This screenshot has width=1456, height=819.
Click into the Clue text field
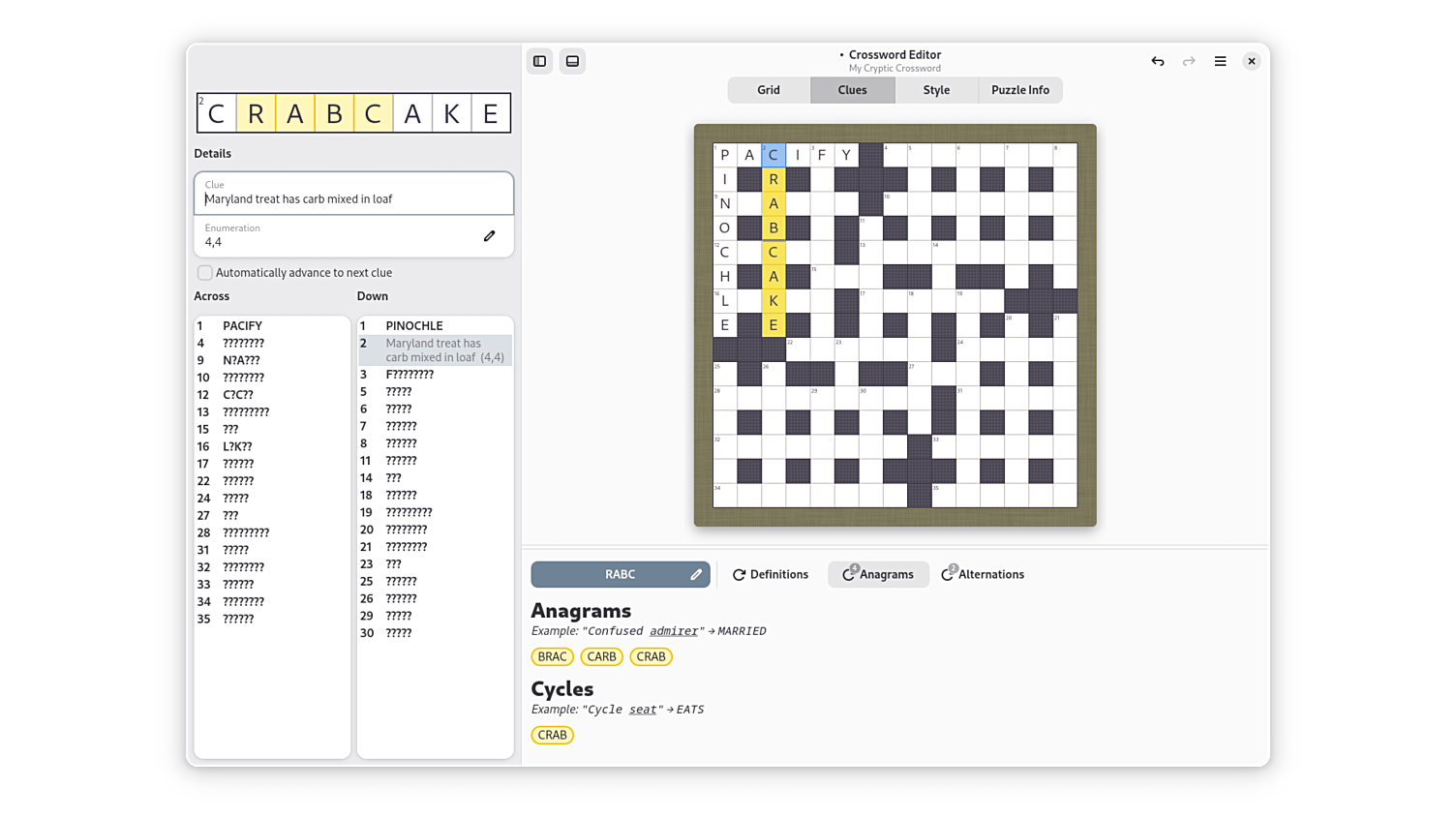353,199
